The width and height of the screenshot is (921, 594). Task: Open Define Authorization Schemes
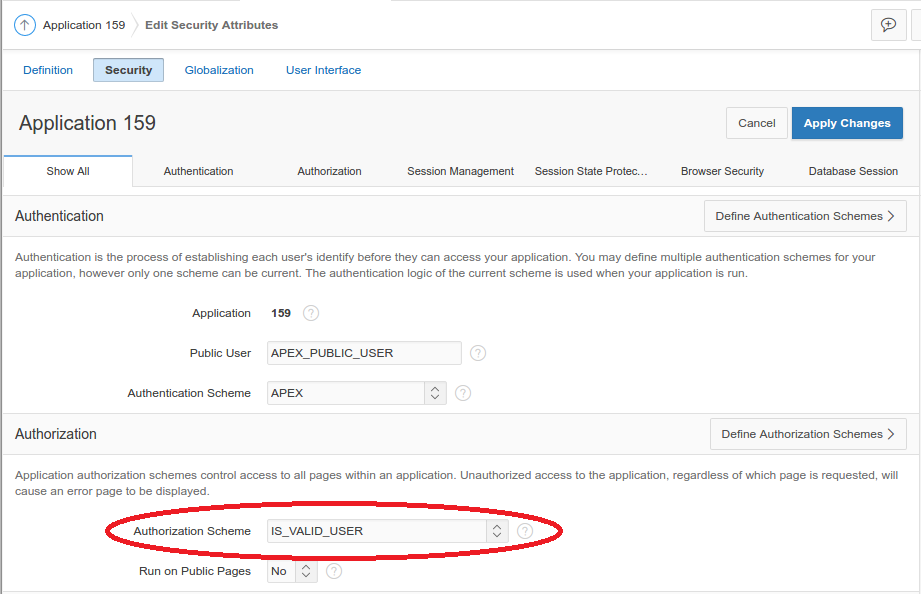pyautogui.click(x=808, y=433)
